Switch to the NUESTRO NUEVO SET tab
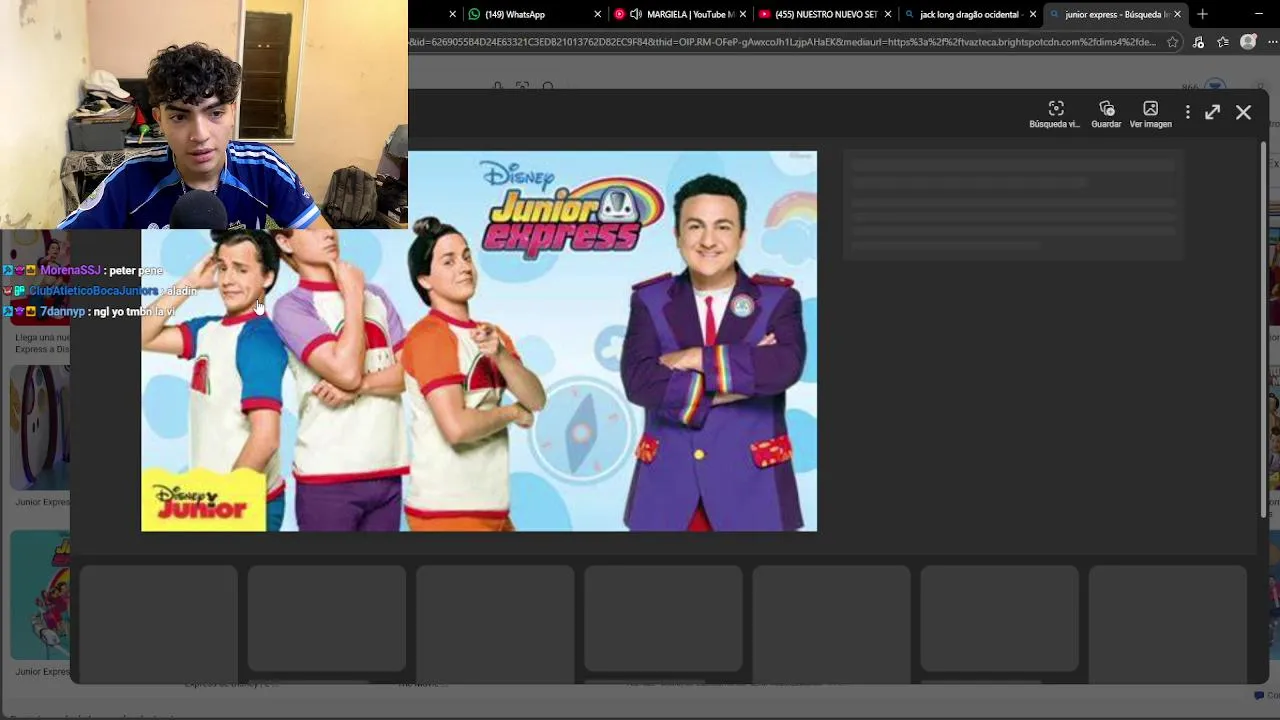The height and width of the screenshot is (720, 1280). point(825,14)
